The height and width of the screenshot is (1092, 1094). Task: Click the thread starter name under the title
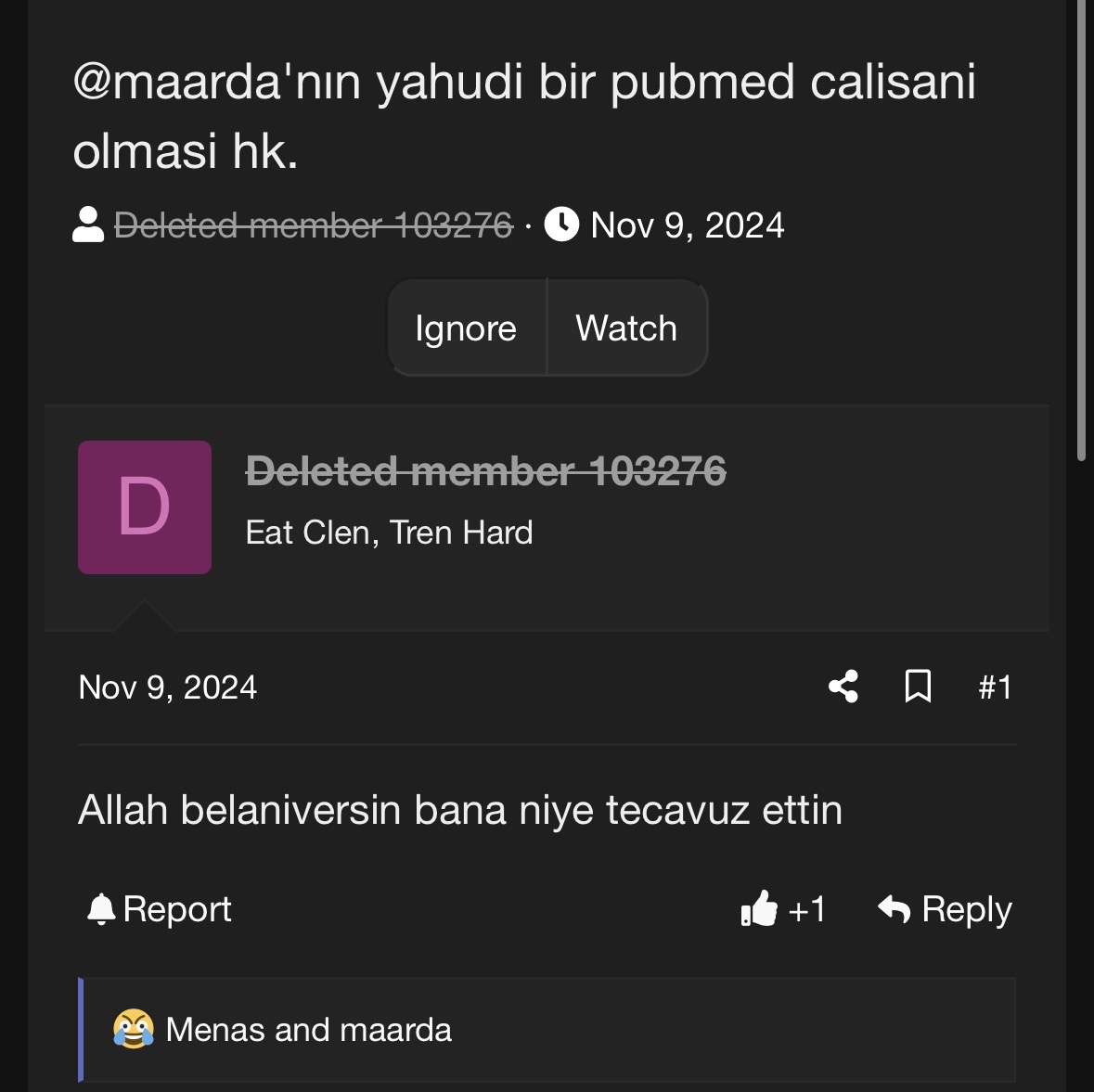(x=313, y=225)
